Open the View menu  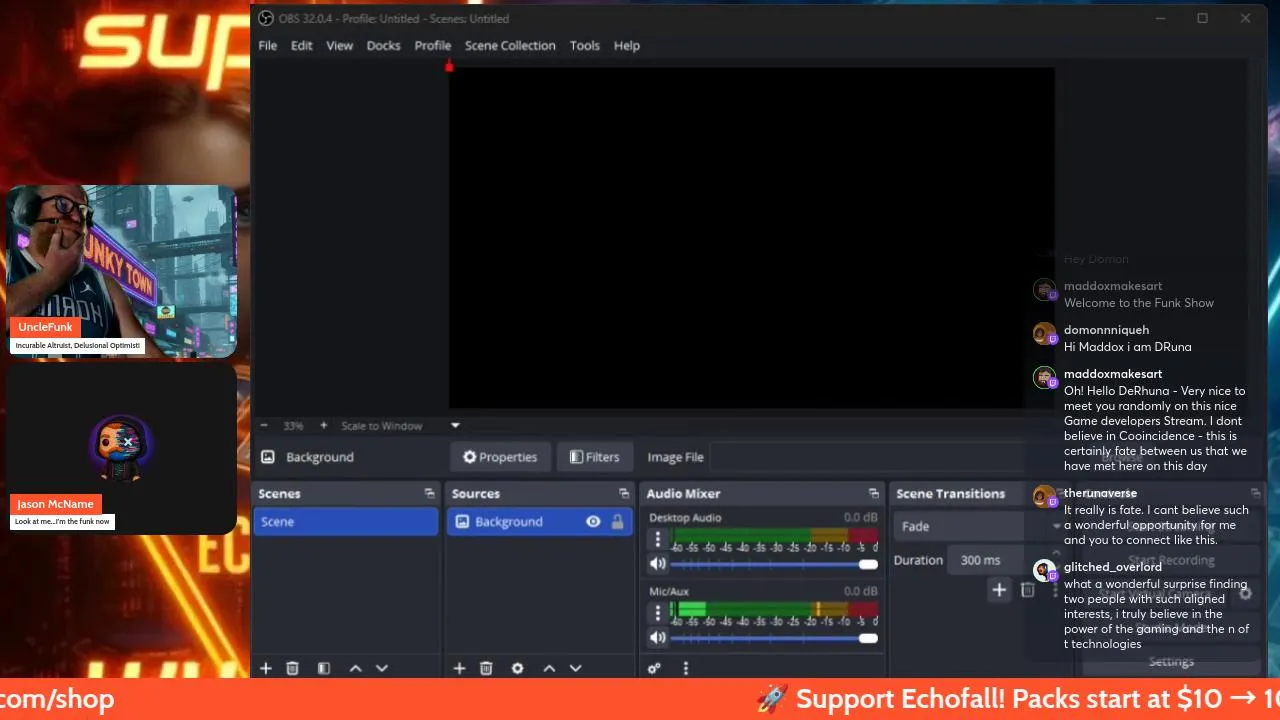[340, 45]
